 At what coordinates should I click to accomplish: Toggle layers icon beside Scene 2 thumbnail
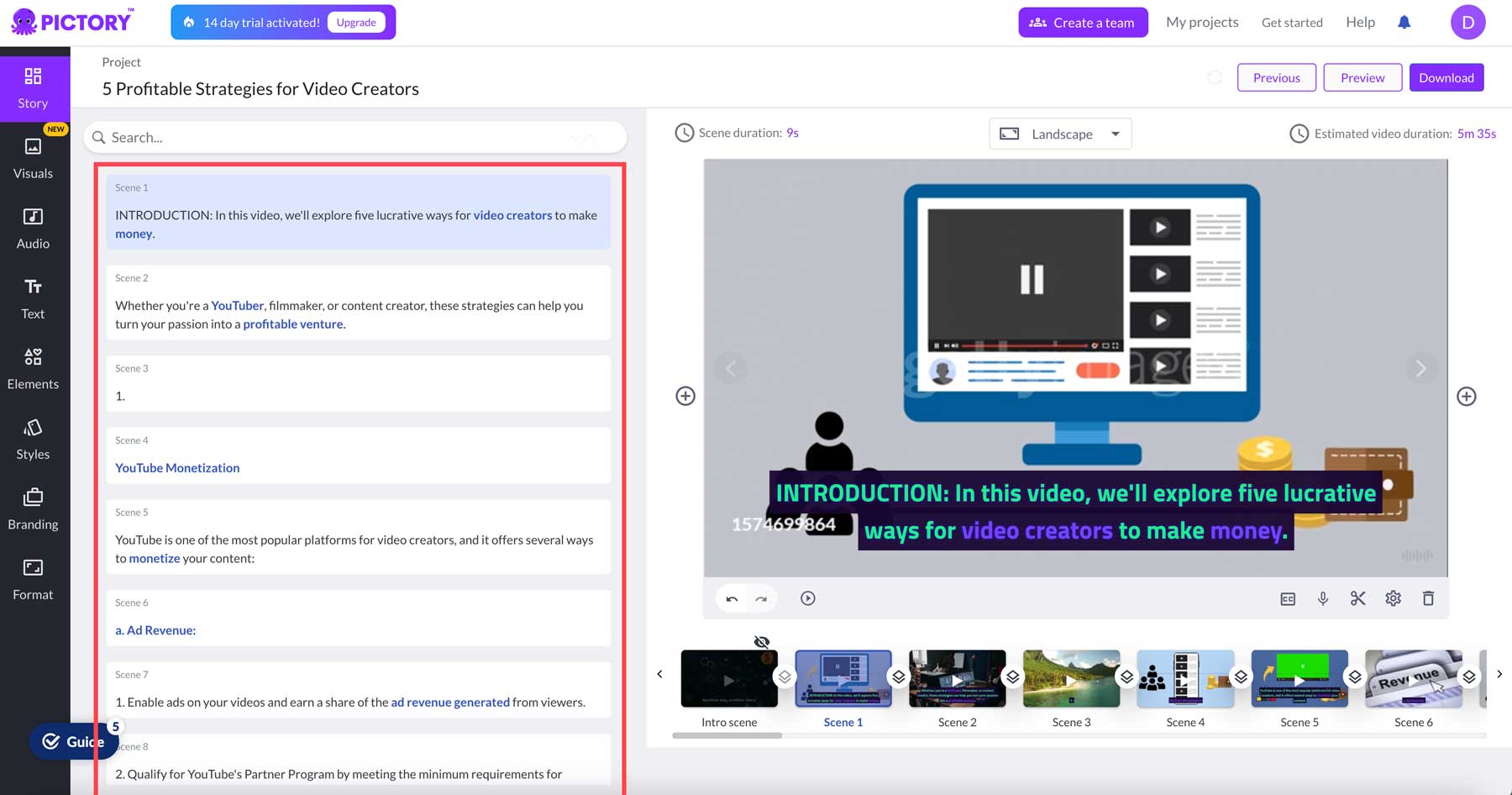pyautogui.click(x=1012, y=677)
